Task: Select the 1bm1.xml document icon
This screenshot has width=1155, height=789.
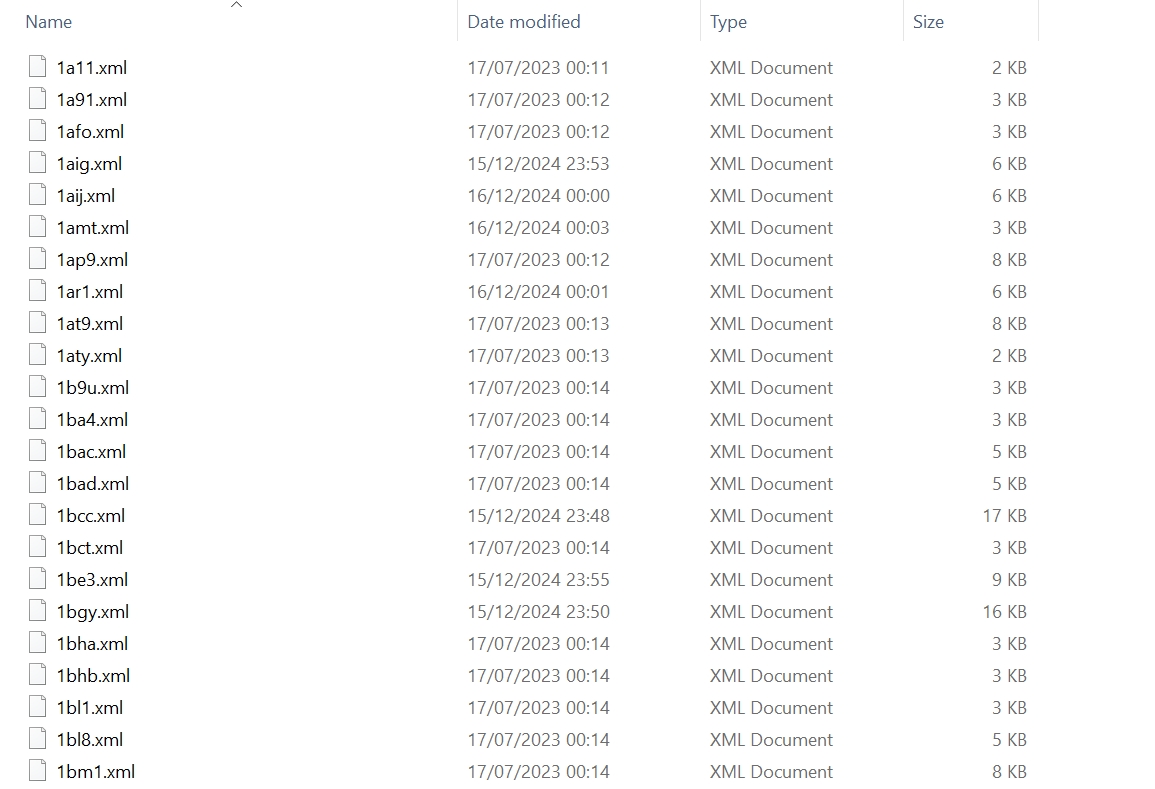Action: [x=38, y=770]
